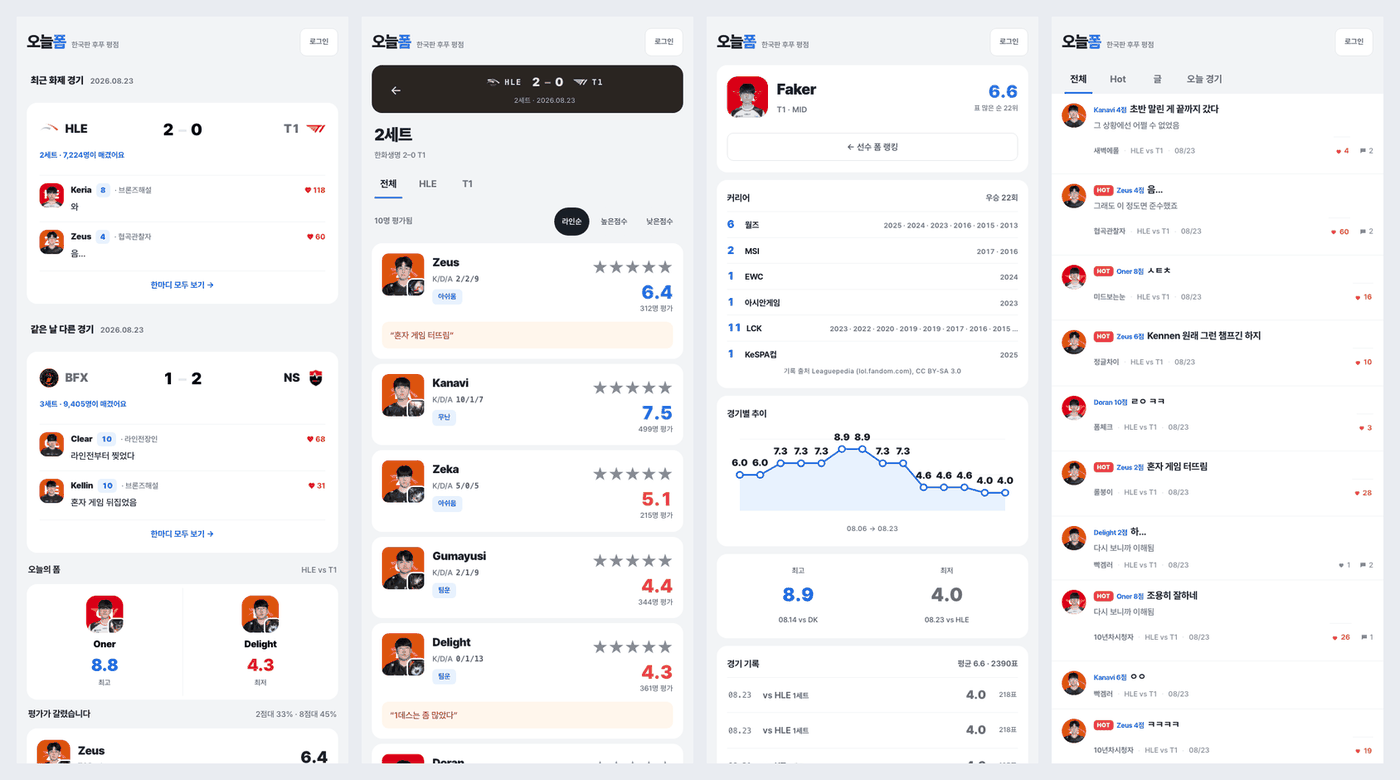Image resolution: width=1400 pixels, height=780 pixels.
Task: Tap Clear's avatar in the BFX match comments
Action: pos(52,444)
